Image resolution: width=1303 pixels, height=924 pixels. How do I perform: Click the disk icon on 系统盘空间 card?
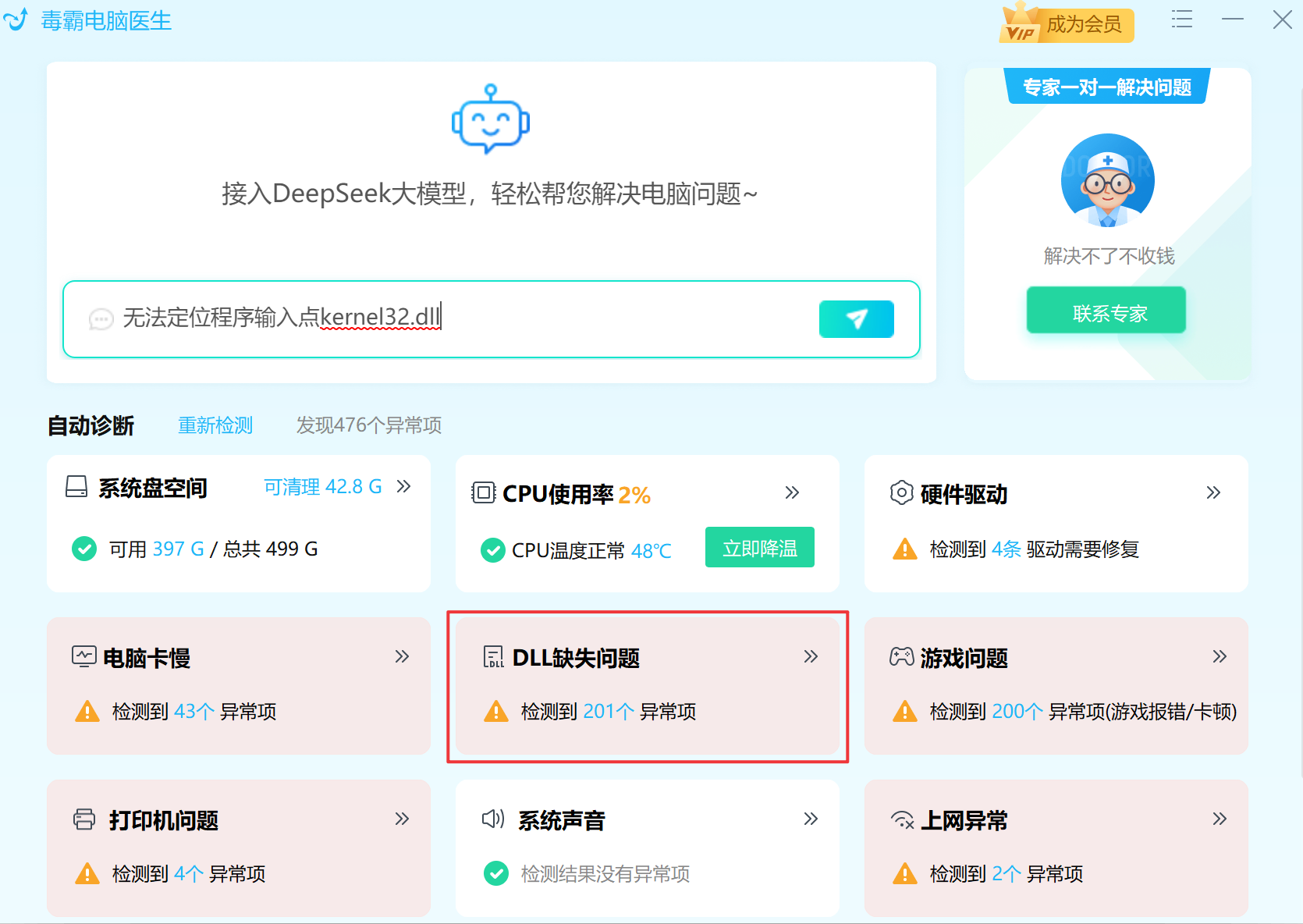pyautogui.click(x=76, y=487)
